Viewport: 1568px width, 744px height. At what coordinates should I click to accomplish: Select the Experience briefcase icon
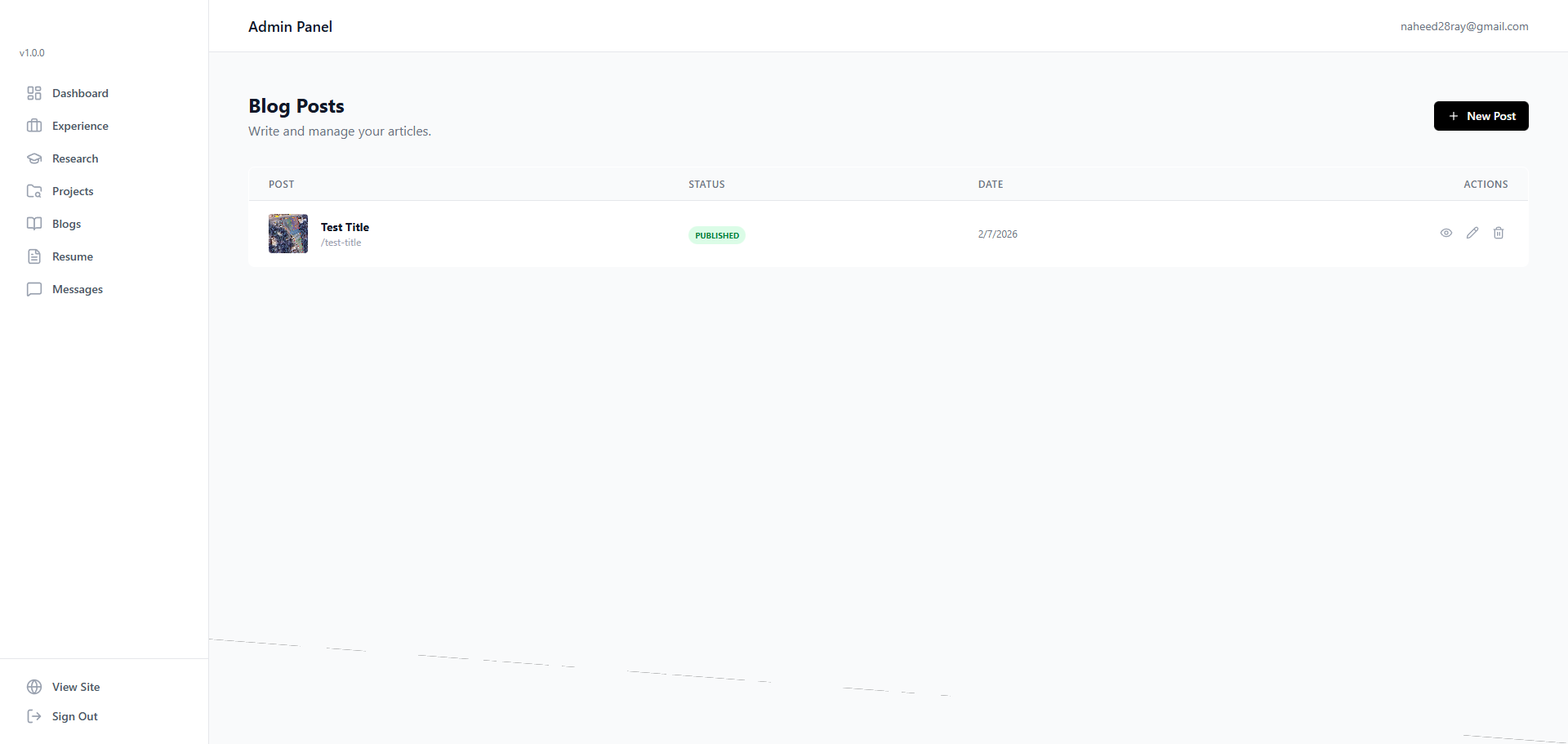click(x=33, y=126)
